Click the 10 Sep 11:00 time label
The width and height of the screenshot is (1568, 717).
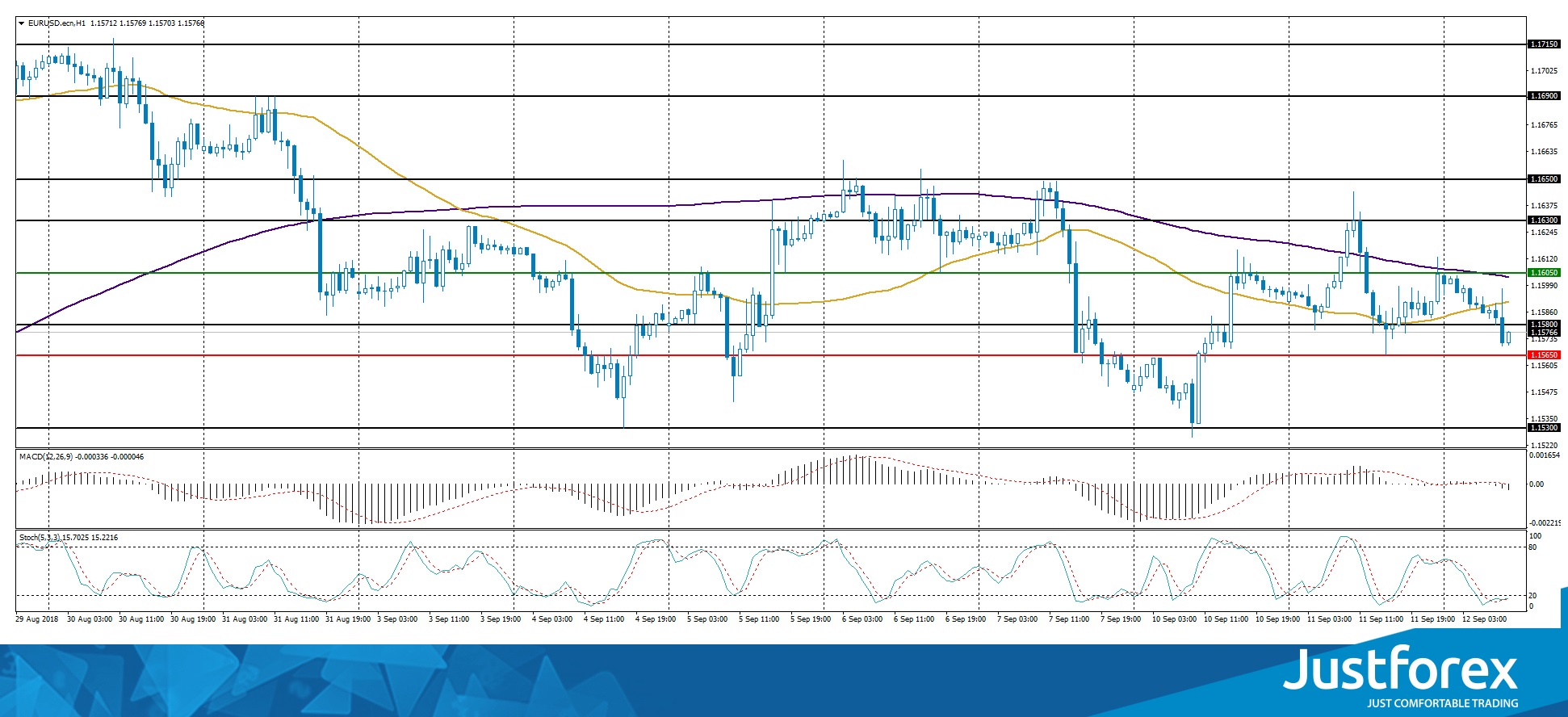pyautogui.click(x=1226, y=619)
